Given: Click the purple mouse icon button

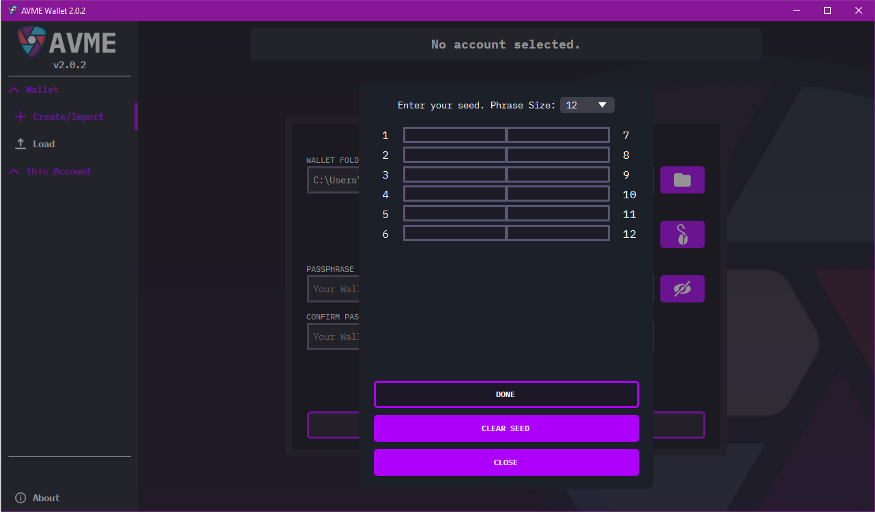Looking at the screenshot, I should tap(682, 234).
